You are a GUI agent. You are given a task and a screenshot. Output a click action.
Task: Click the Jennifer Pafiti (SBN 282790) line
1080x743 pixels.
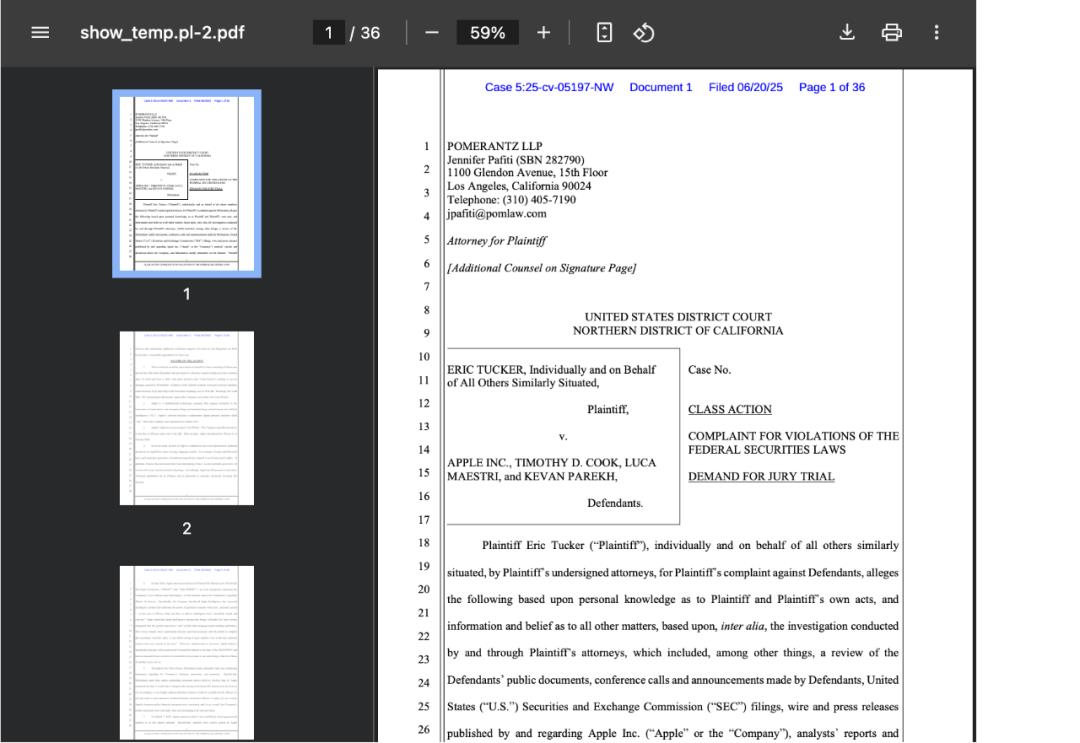tap(516, 160)
